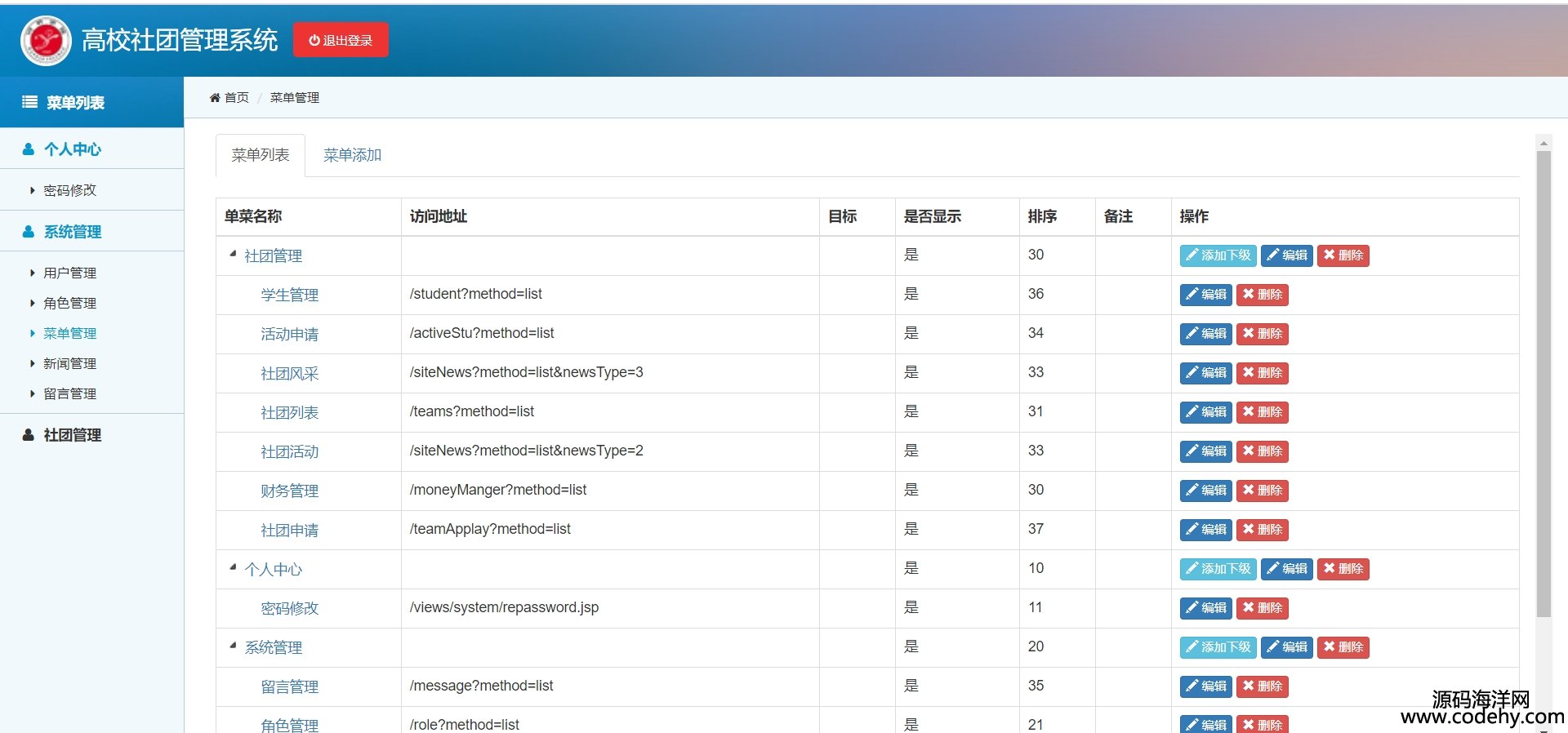1568x733 pixels.
Task: Edit the 留言管理 table row
Action: pyautogui.click(x=1205, y=686)
